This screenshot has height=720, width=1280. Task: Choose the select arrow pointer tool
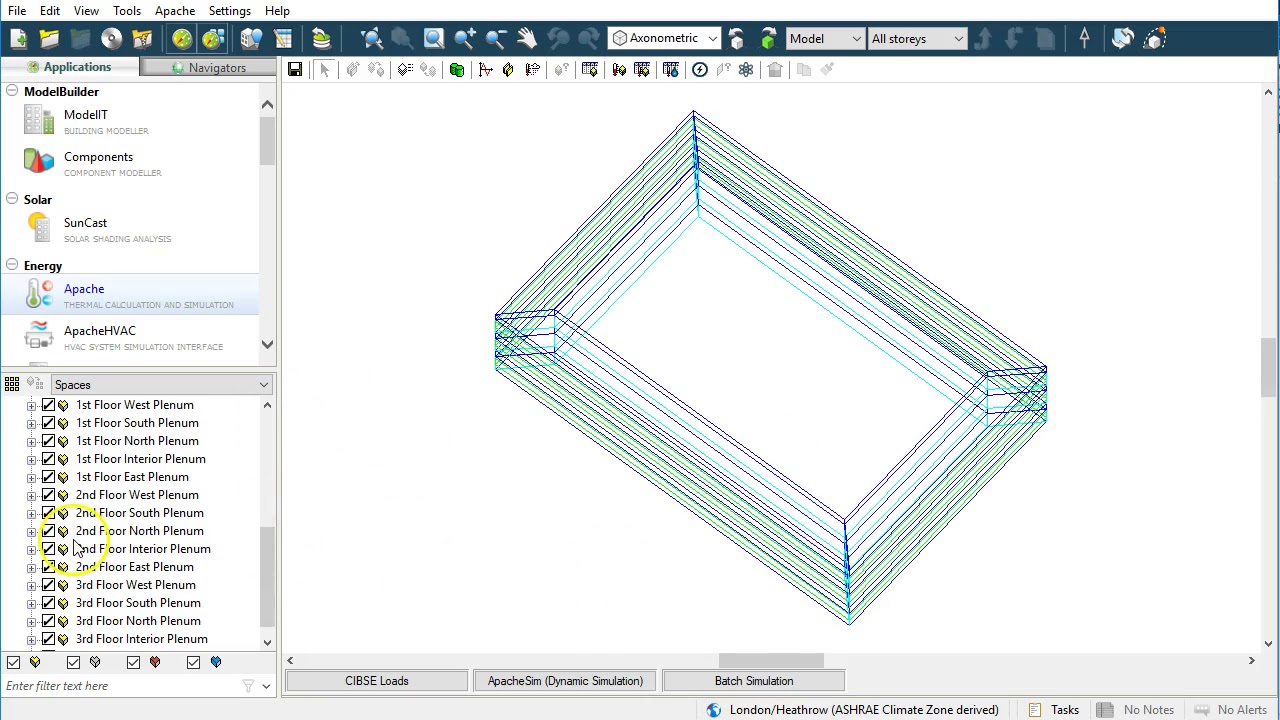tap(324, 69)
